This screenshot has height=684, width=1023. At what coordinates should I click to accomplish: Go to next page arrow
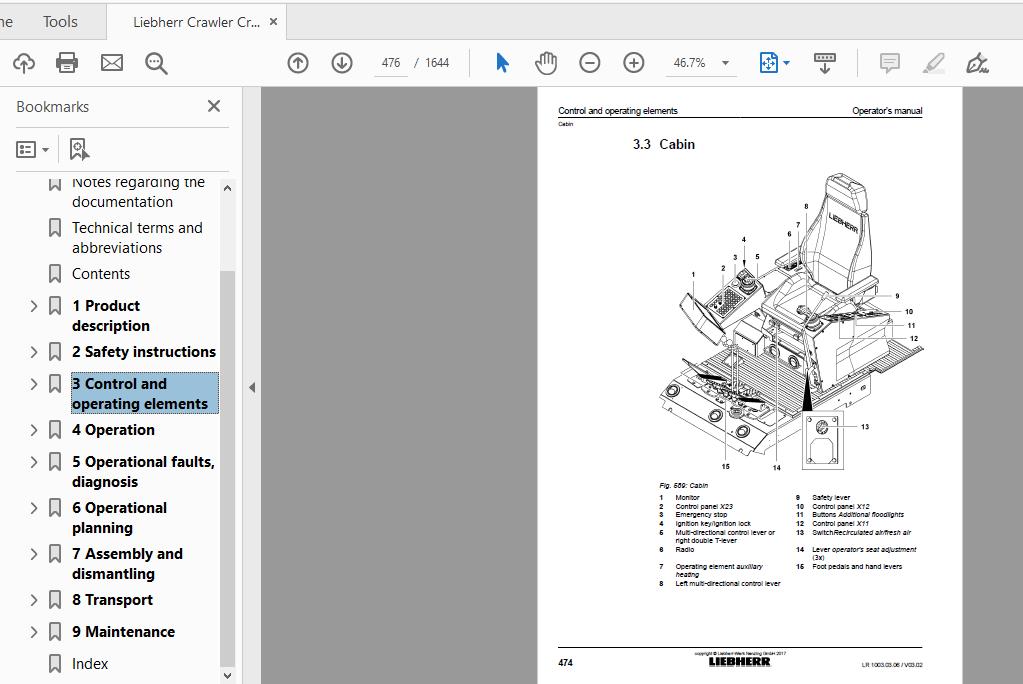[x=342, y=63]
